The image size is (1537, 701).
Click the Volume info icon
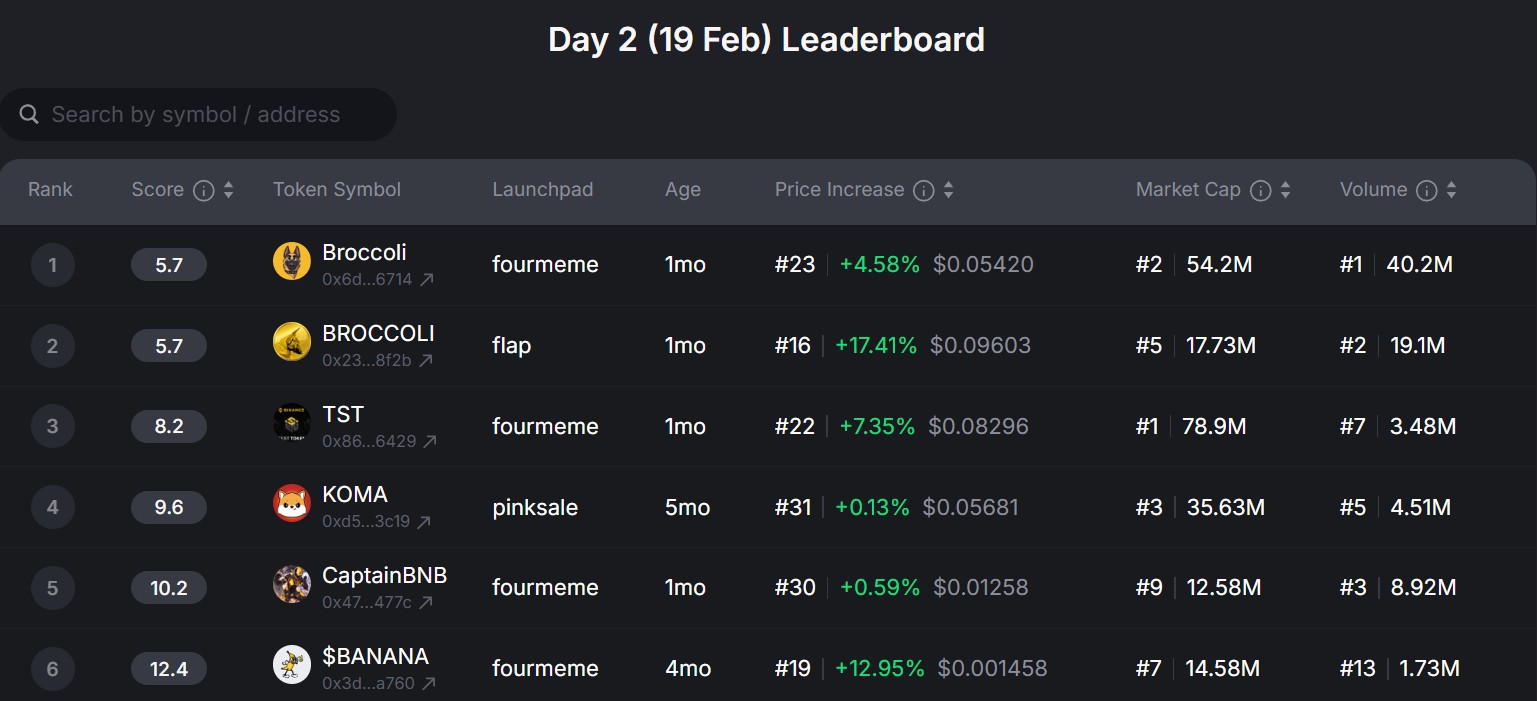click(1427, 190)
